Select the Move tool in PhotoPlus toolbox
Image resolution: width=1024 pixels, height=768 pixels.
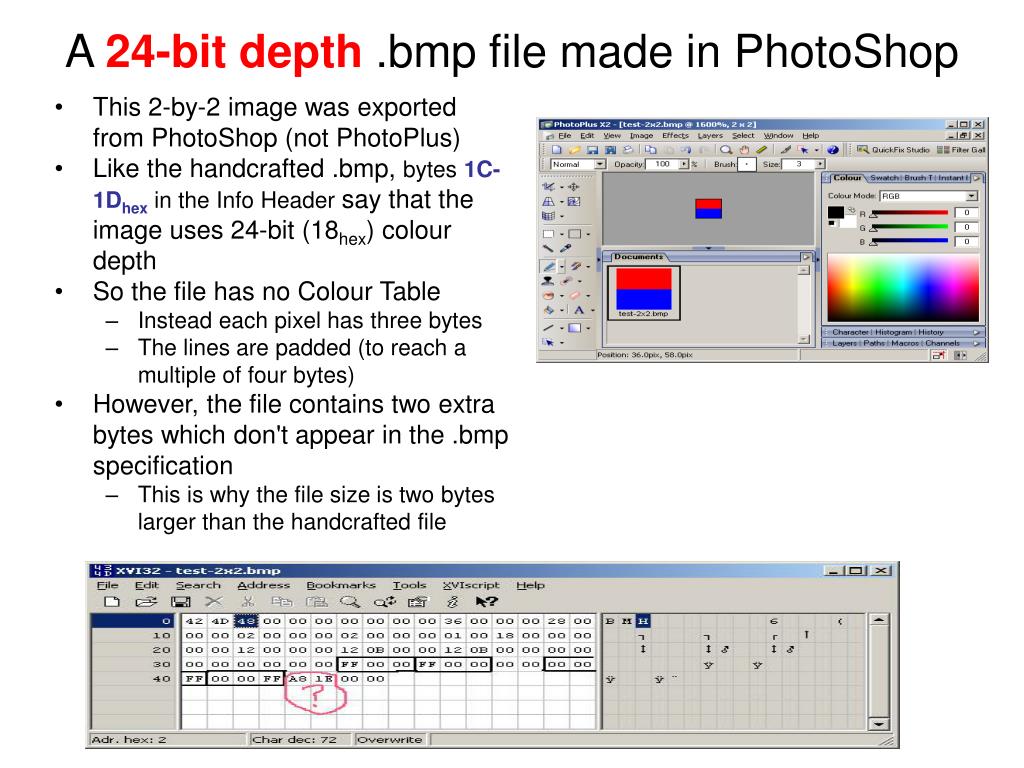coord(573,187)
